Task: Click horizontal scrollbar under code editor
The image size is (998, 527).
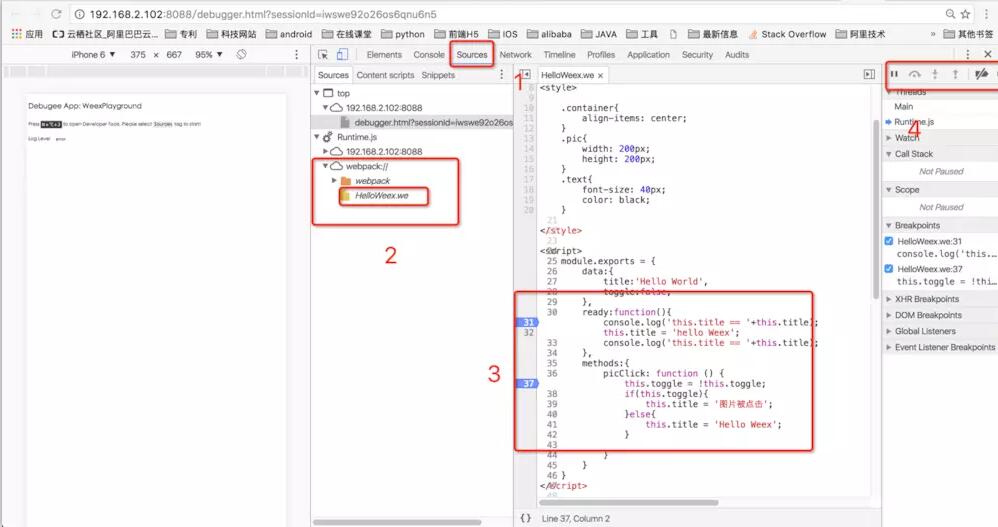Action: tap(628, 502)
